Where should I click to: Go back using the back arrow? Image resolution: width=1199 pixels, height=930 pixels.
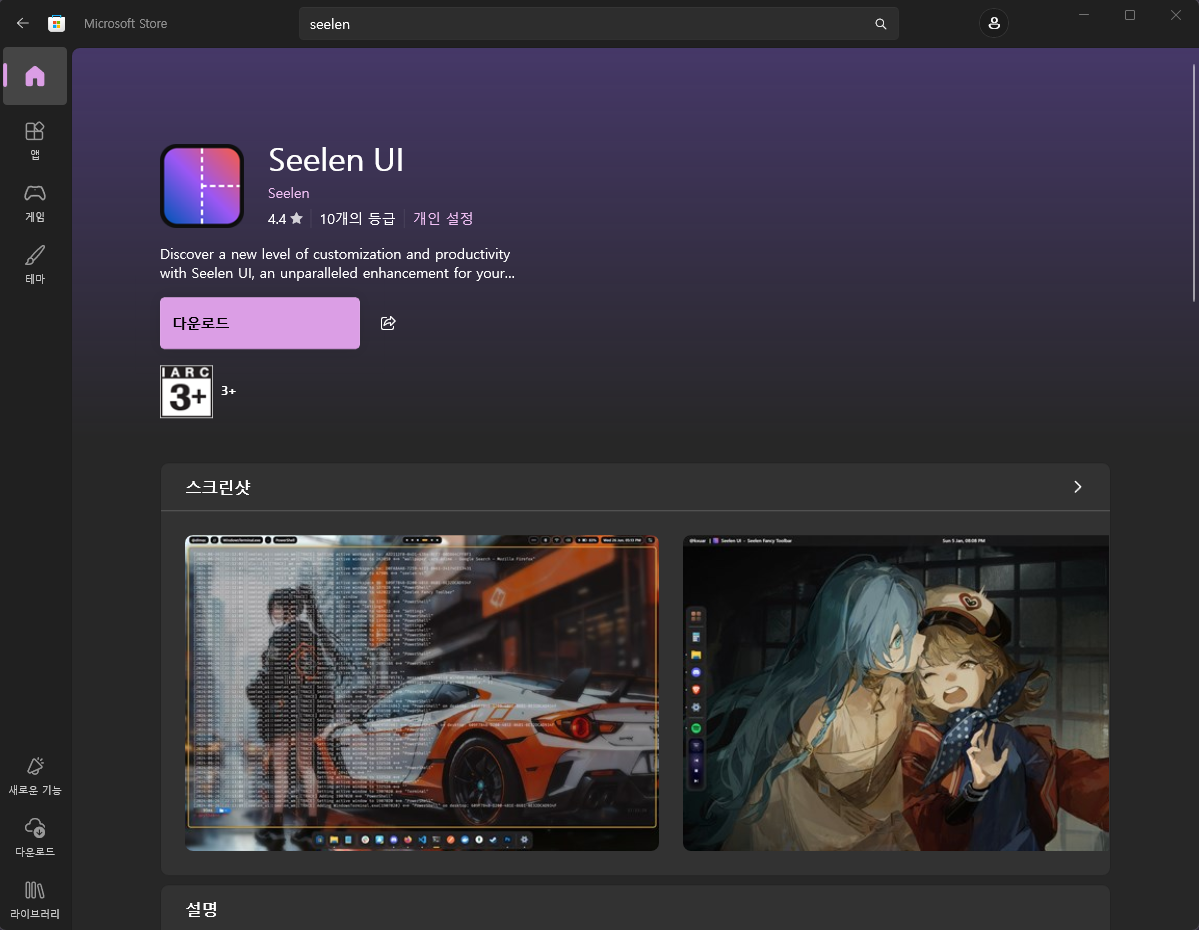(x=23, y=24)
